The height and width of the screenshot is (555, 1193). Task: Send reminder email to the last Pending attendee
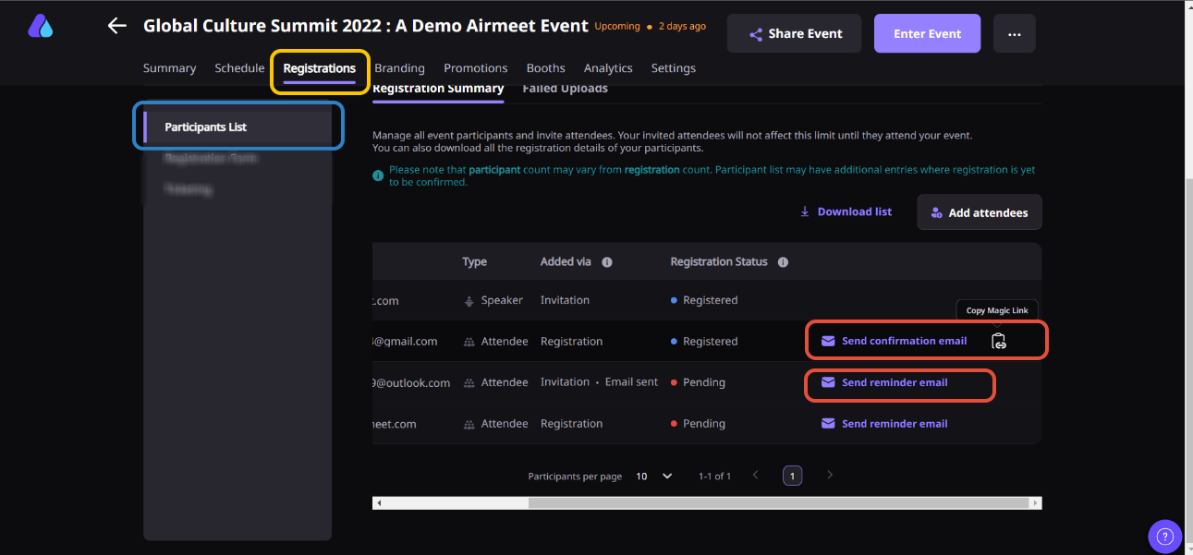click(884, 423)
